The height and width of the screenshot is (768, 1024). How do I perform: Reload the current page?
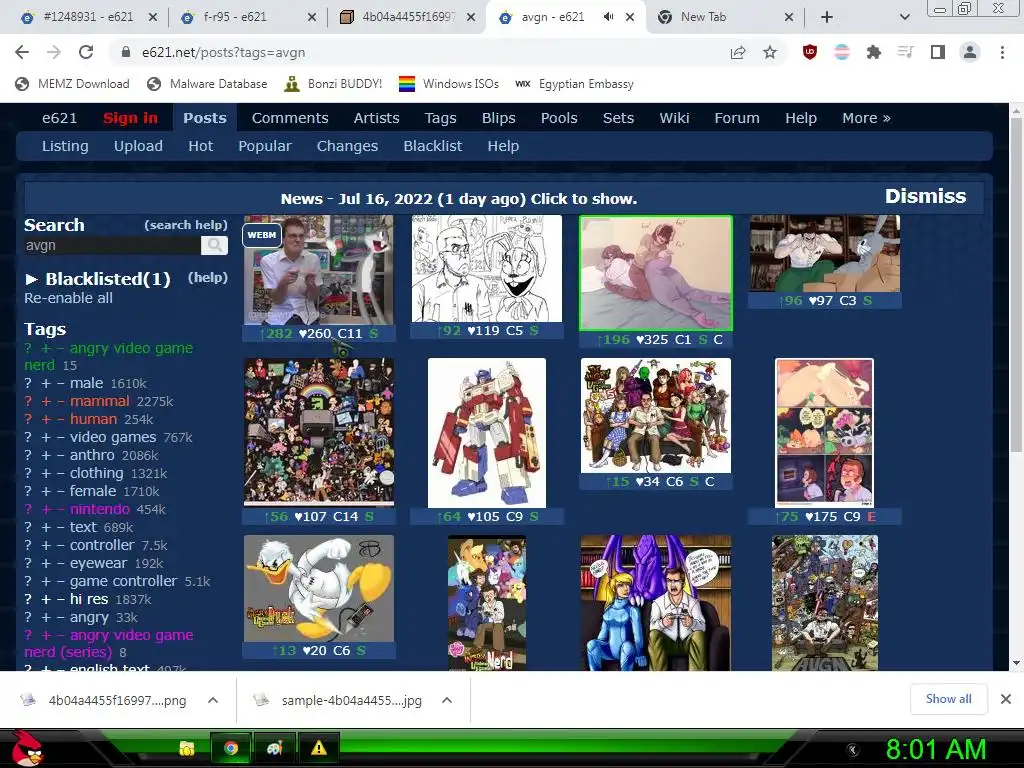(x=86, y=52)
